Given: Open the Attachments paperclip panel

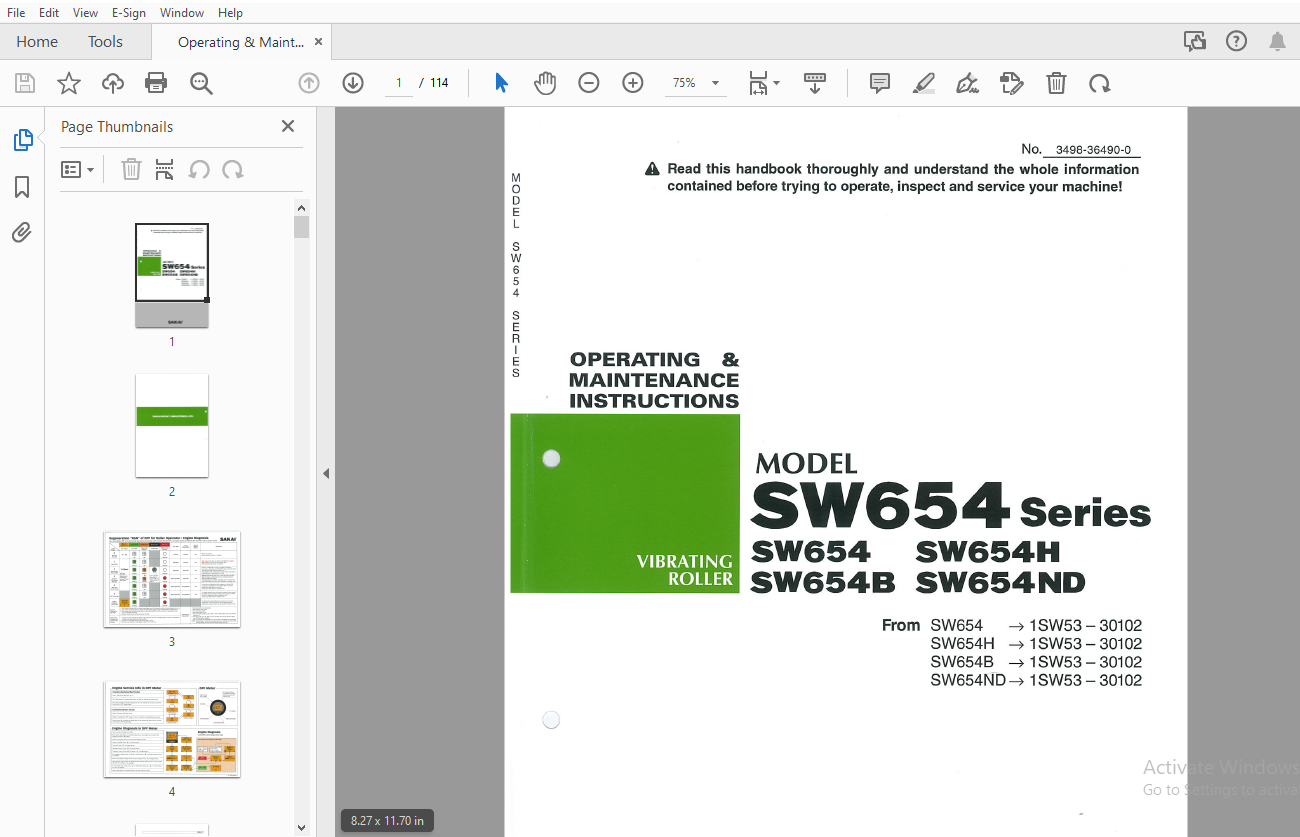Looking at the screenshot, I should click(x=22, y=233).
